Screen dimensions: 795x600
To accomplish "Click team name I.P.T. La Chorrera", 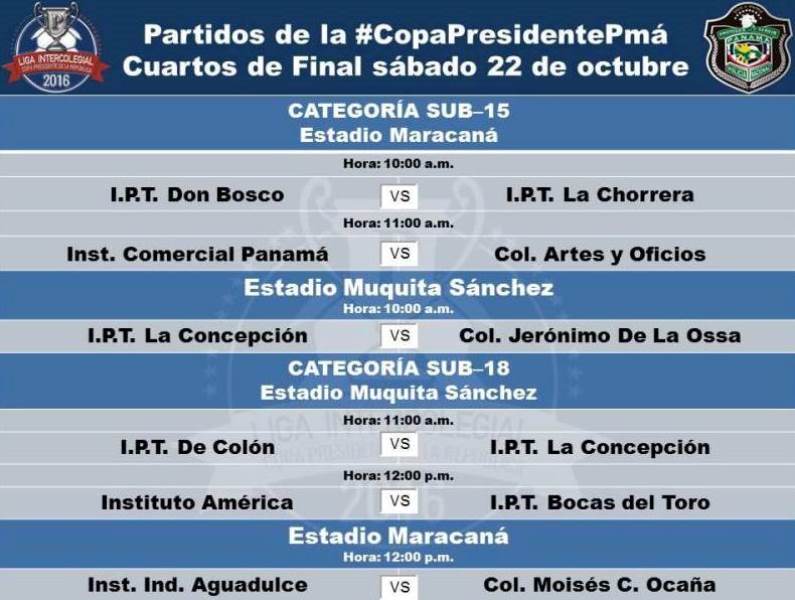I will [599, 195].
